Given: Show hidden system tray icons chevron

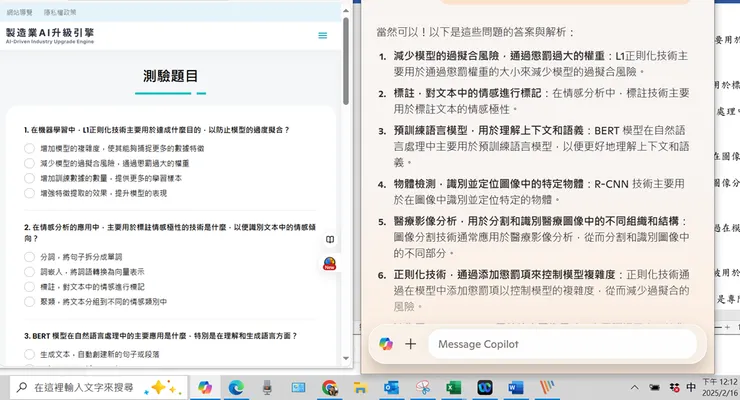Looking at the screenshot, I should coord(634,388).
